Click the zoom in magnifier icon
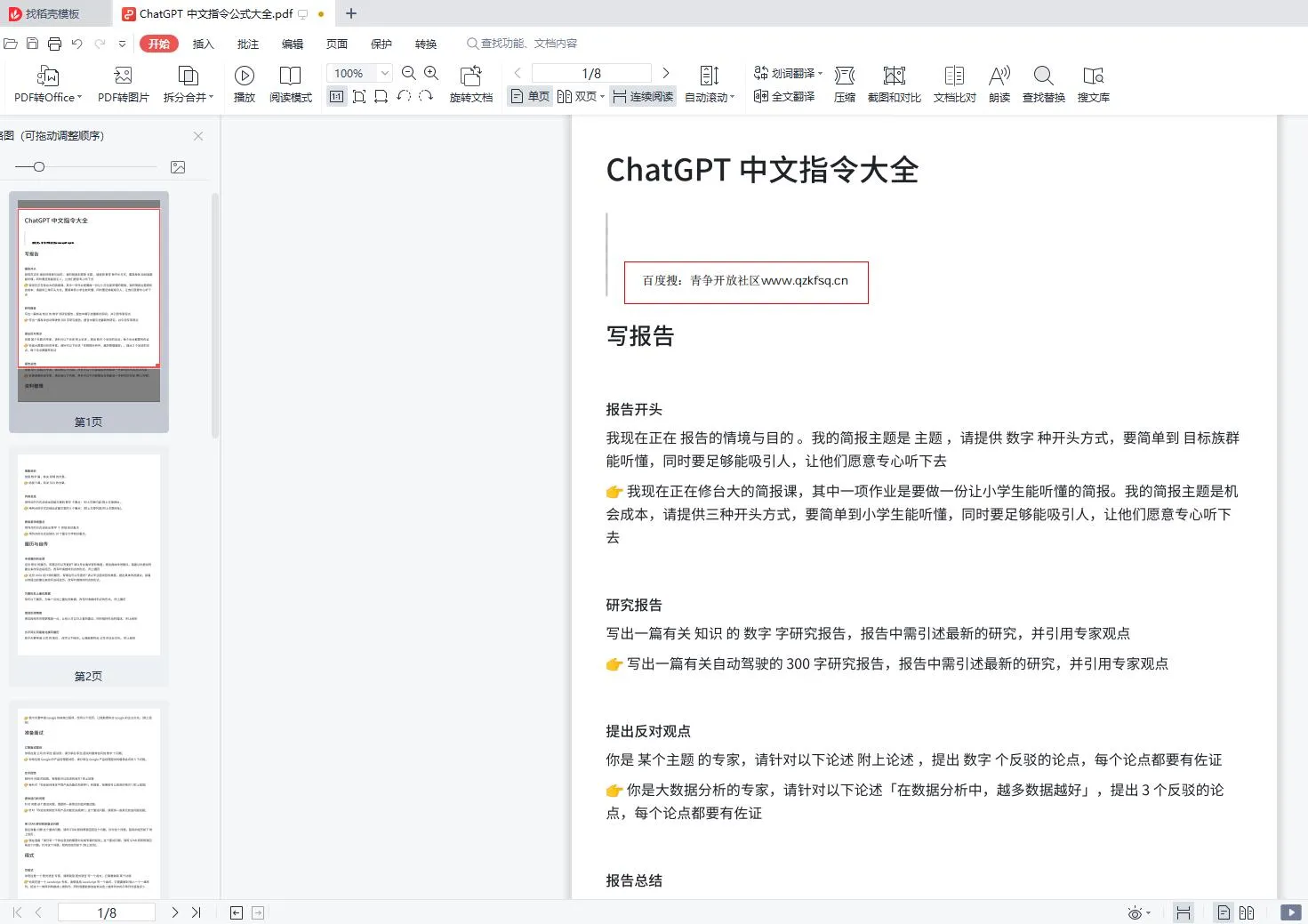The width and height of the screenshot is (1308, 924). 431,73
